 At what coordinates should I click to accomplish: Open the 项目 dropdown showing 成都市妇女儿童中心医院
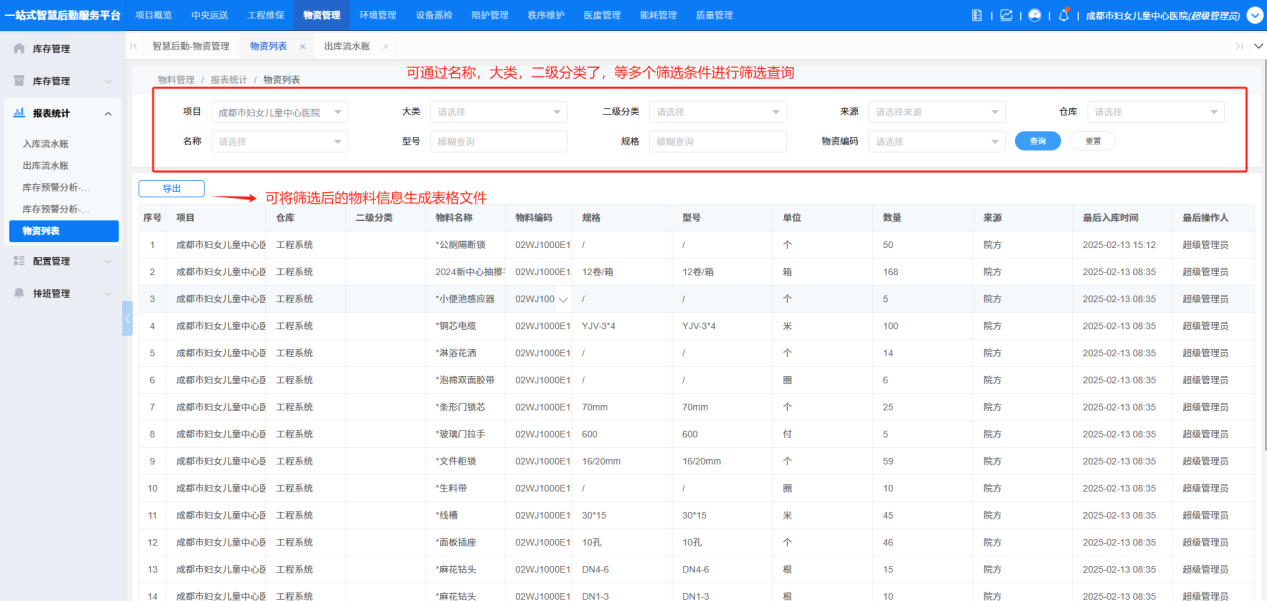coord(279,112)
